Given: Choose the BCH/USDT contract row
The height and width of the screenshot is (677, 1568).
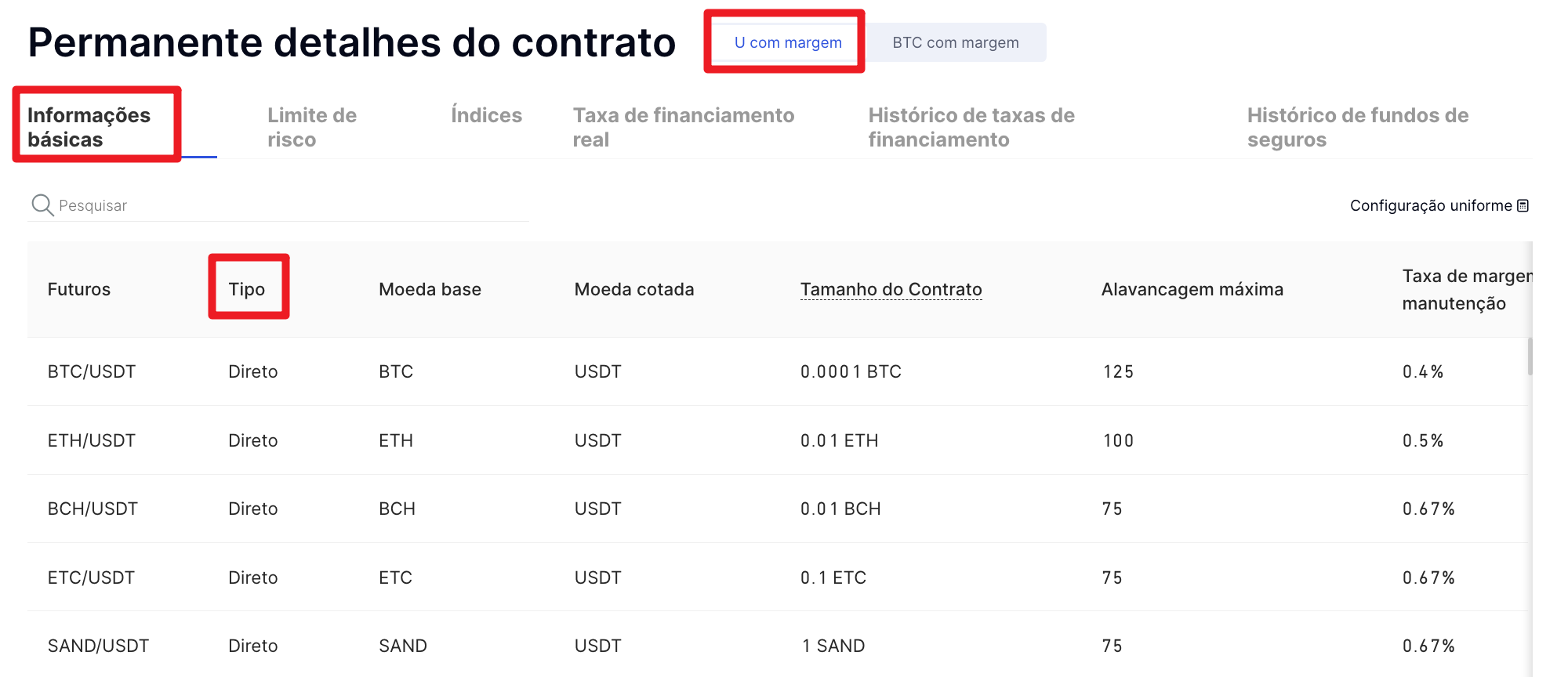Looking at the screenshot, I should 93,509.
